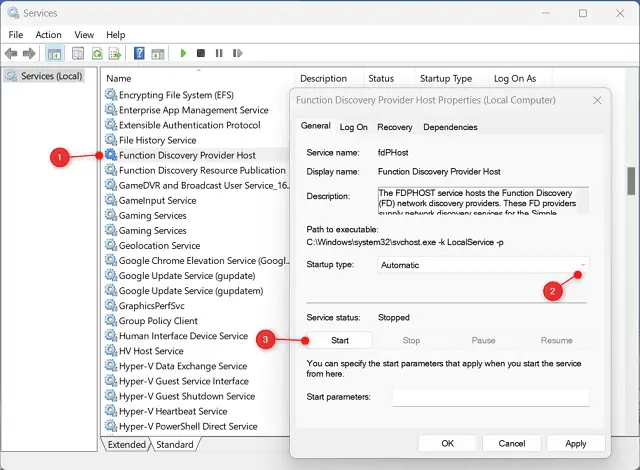This screenshot has width=640, height=470.
Task: Select the Standard tab at the bottom
Action: click(x=174, y=444)
